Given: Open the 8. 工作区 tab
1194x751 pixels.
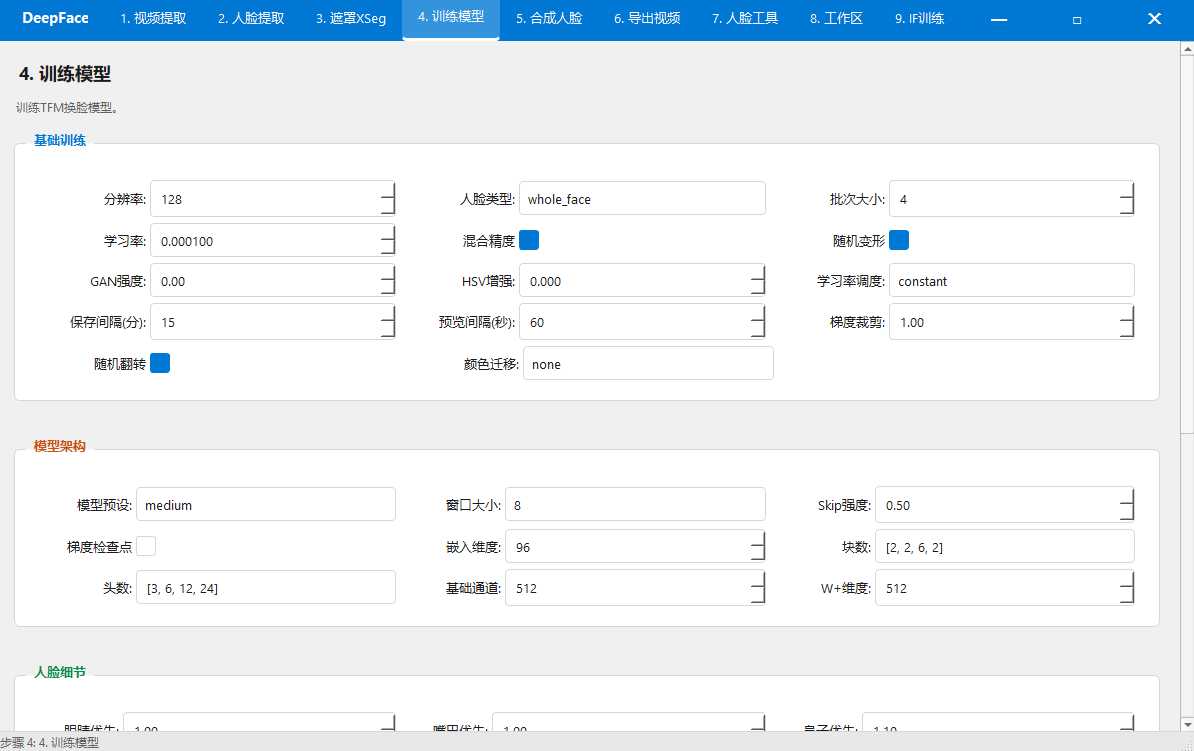Looking at the screenshot, I should (x=837, y=18).
